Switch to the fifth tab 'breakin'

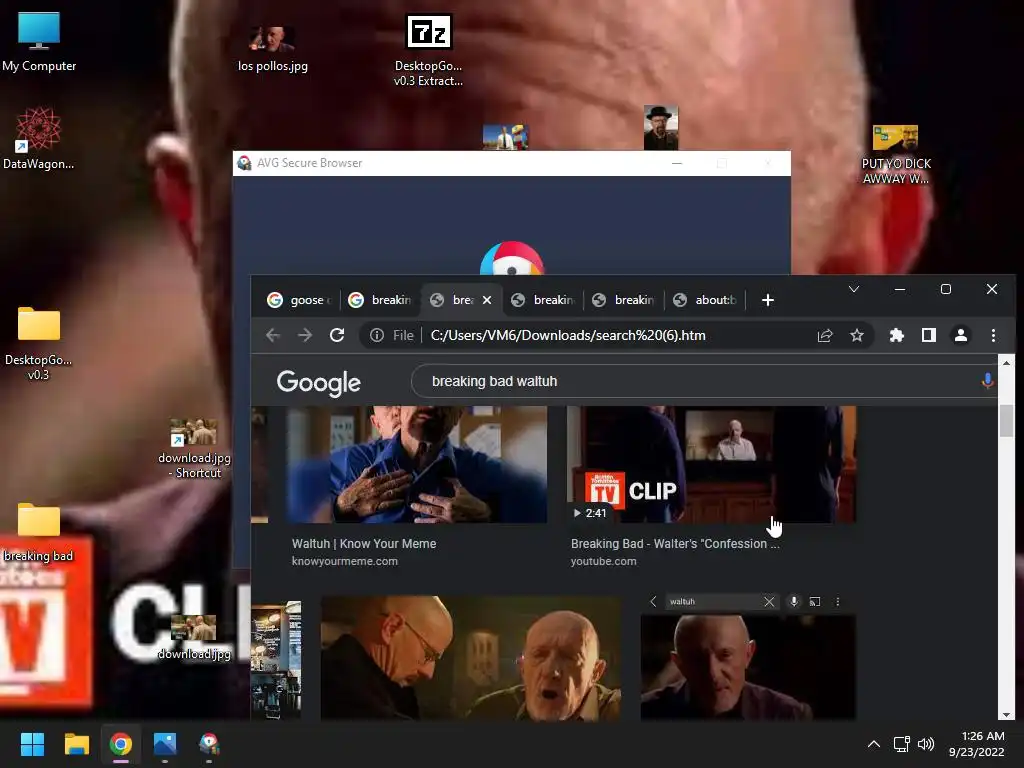(624, 300)
